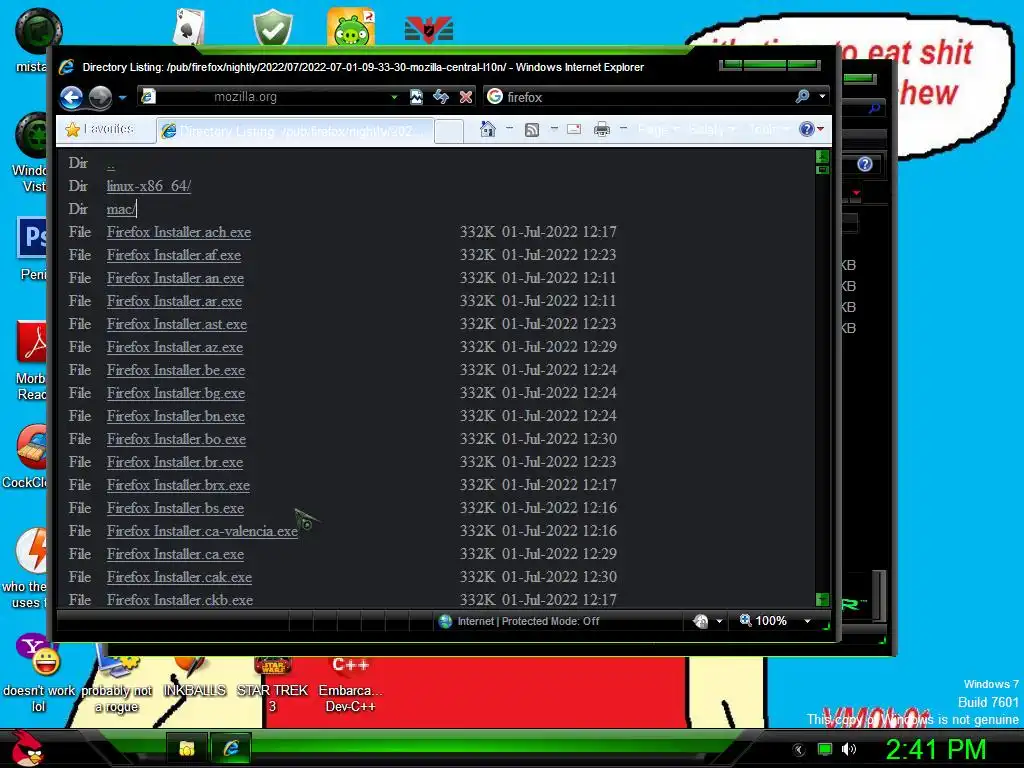Open the Page menu

click(658, 129)
